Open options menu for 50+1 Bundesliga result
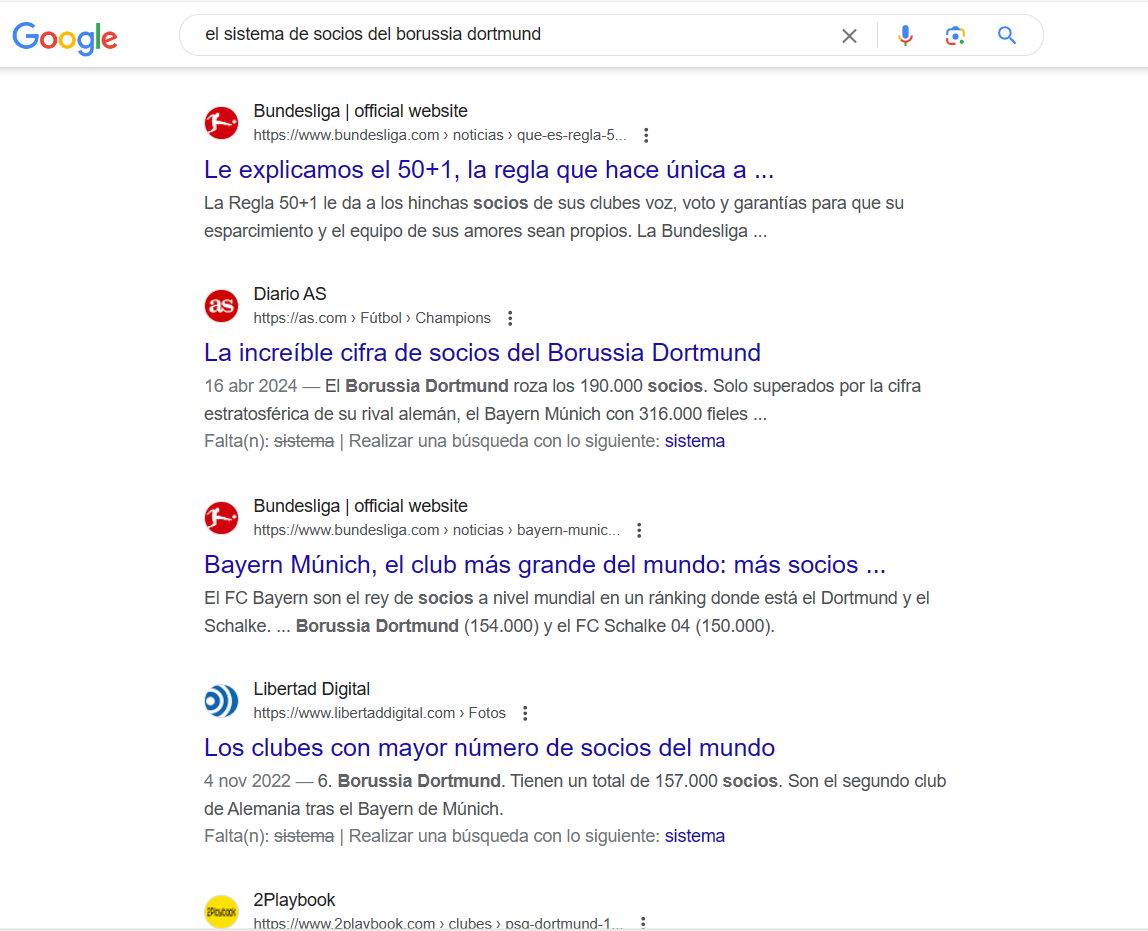 646,135
